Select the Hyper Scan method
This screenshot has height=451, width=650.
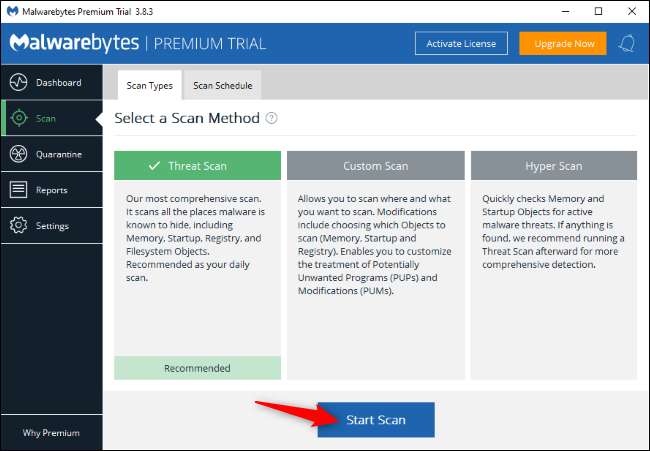click(553, 165)
